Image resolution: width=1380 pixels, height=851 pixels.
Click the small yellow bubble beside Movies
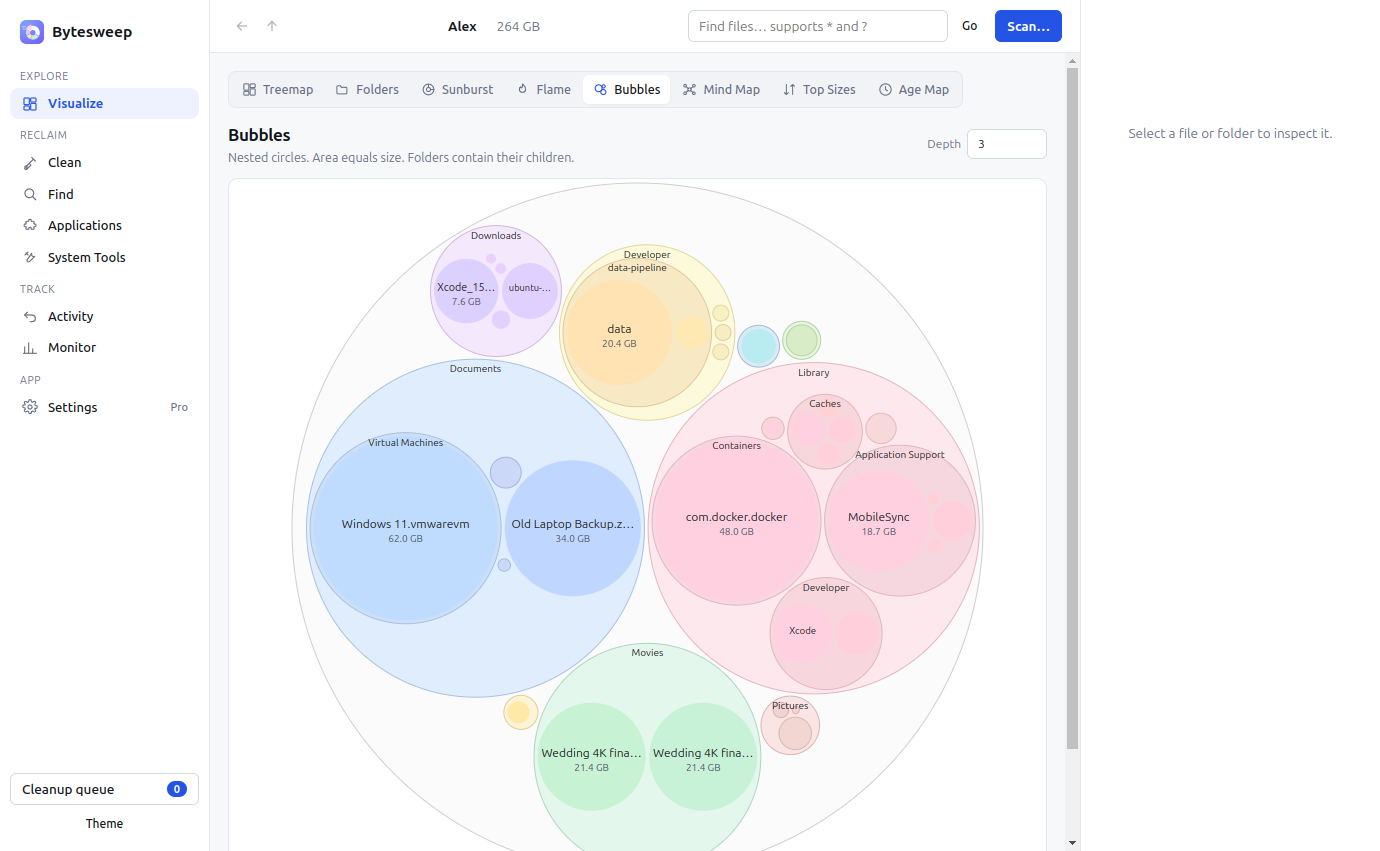coord(520,712)
